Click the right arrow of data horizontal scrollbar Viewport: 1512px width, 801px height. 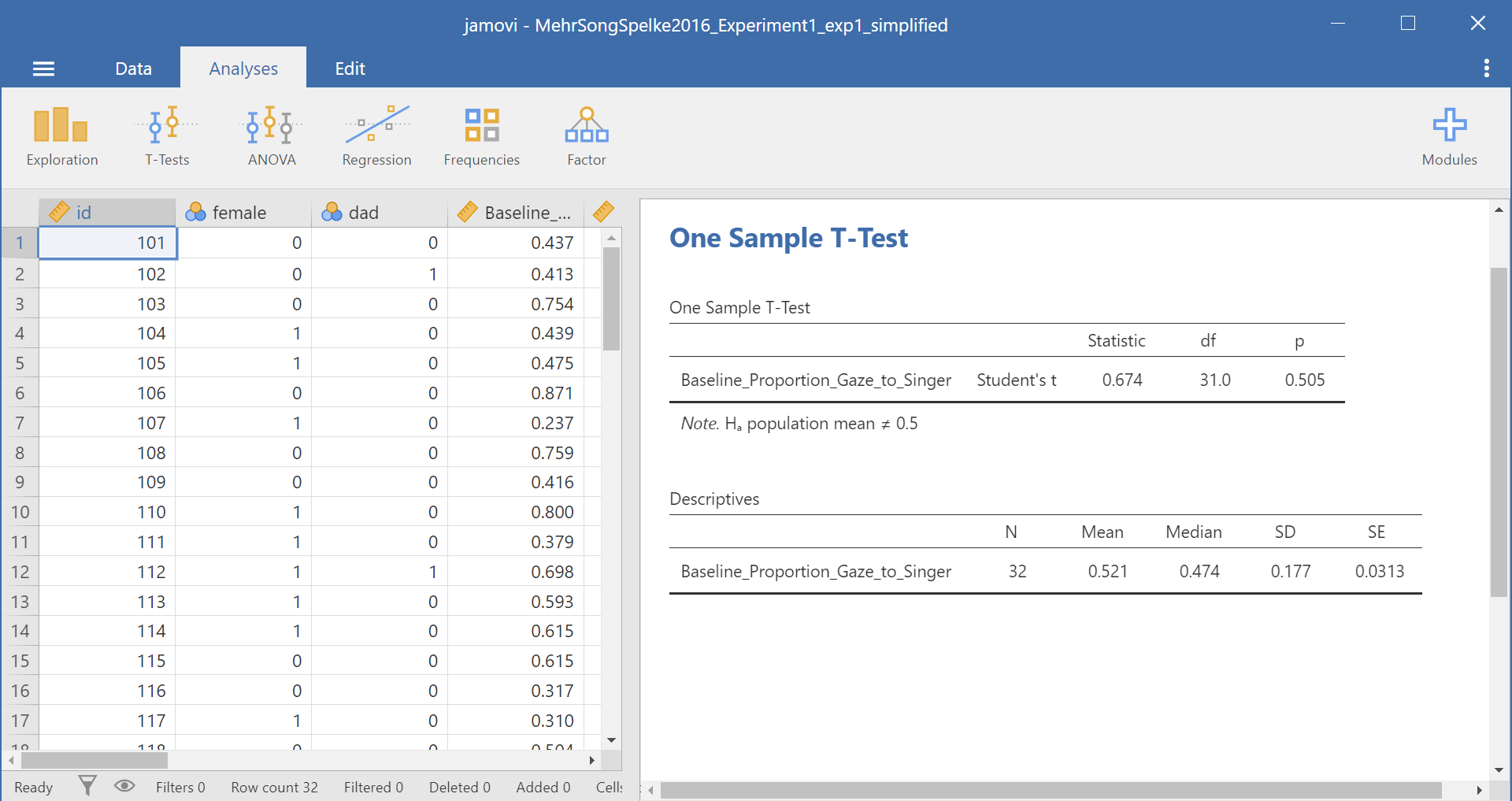(x=592, y=760)
